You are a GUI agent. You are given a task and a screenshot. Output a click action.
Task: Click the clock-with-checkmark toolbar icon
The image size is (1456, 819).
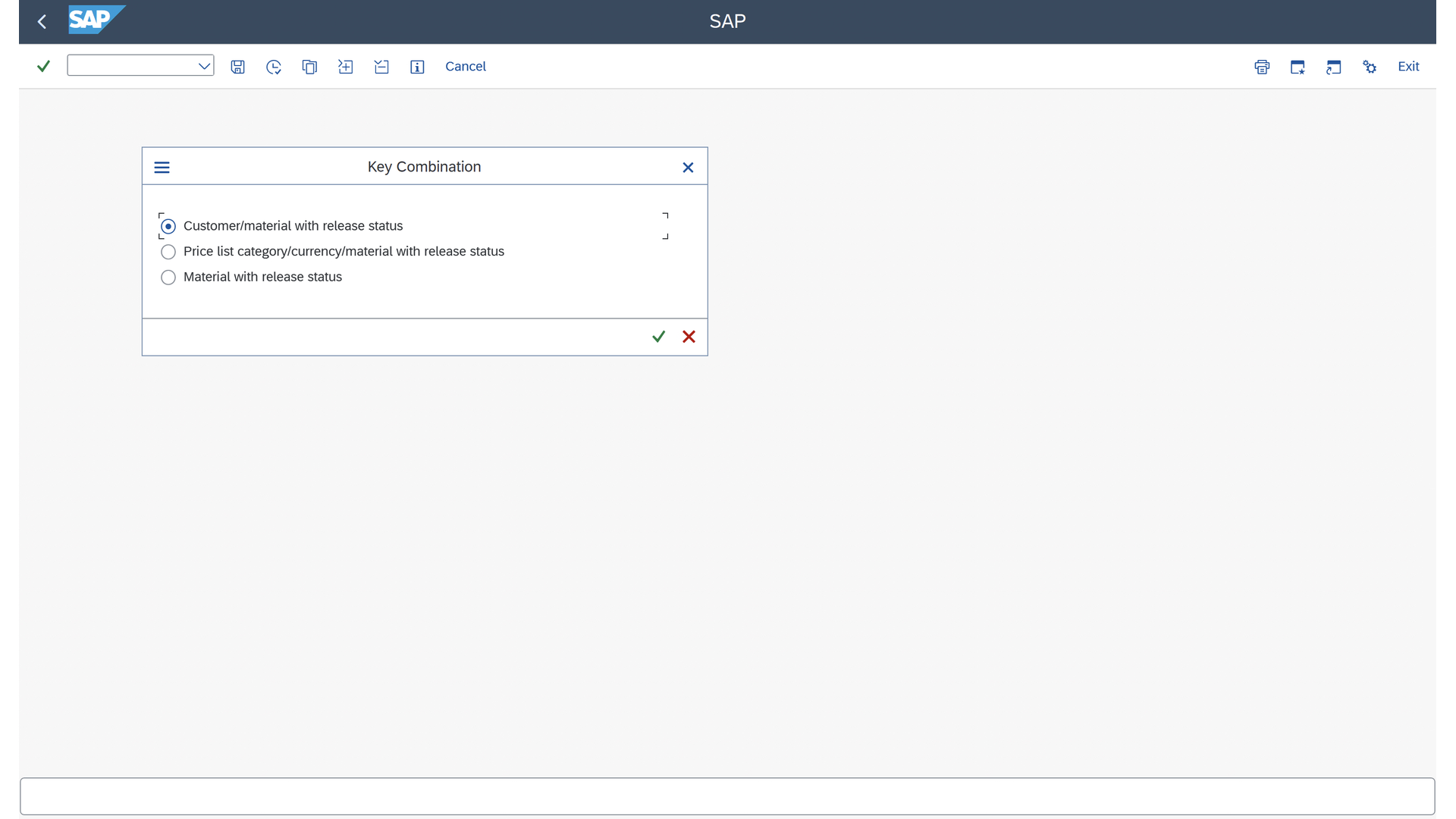pos(274,67)
